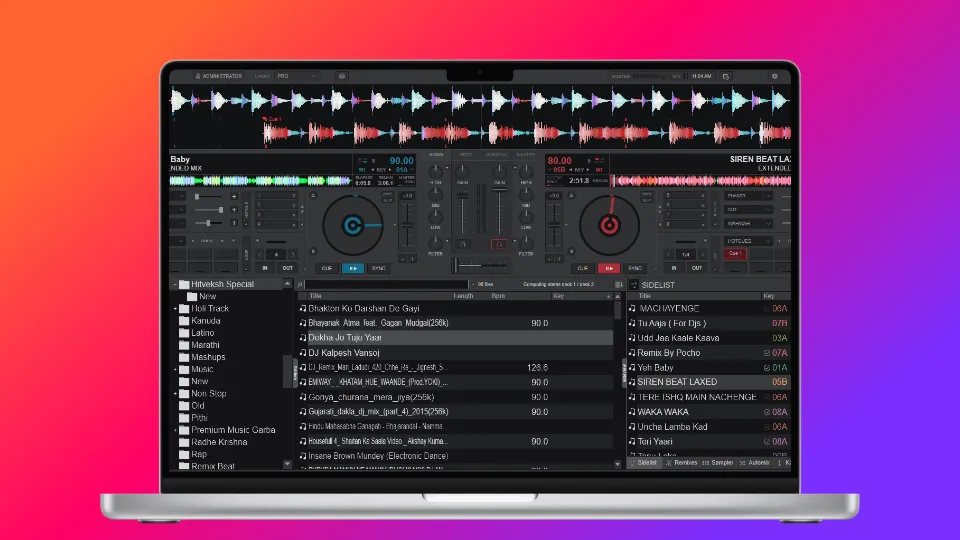This screenshot has height=540, width=960.
Task: Set loop OUT on the right deck
Action: tap(697, 268)
